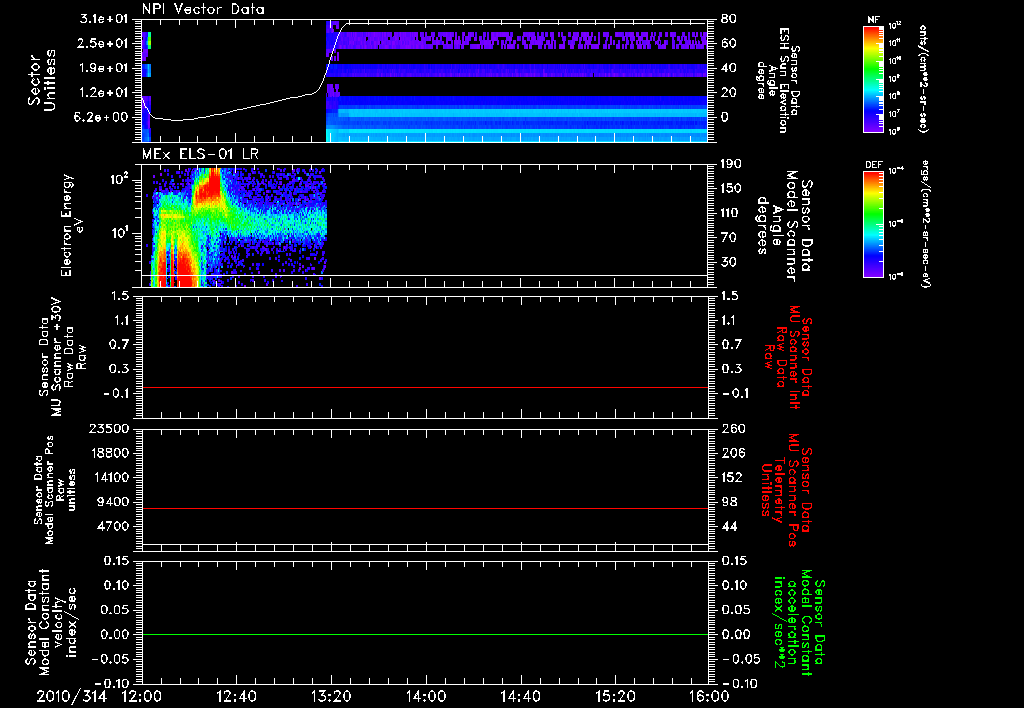
Task: Click the 260 telemetry tick label
Action: tap(731, 428)
